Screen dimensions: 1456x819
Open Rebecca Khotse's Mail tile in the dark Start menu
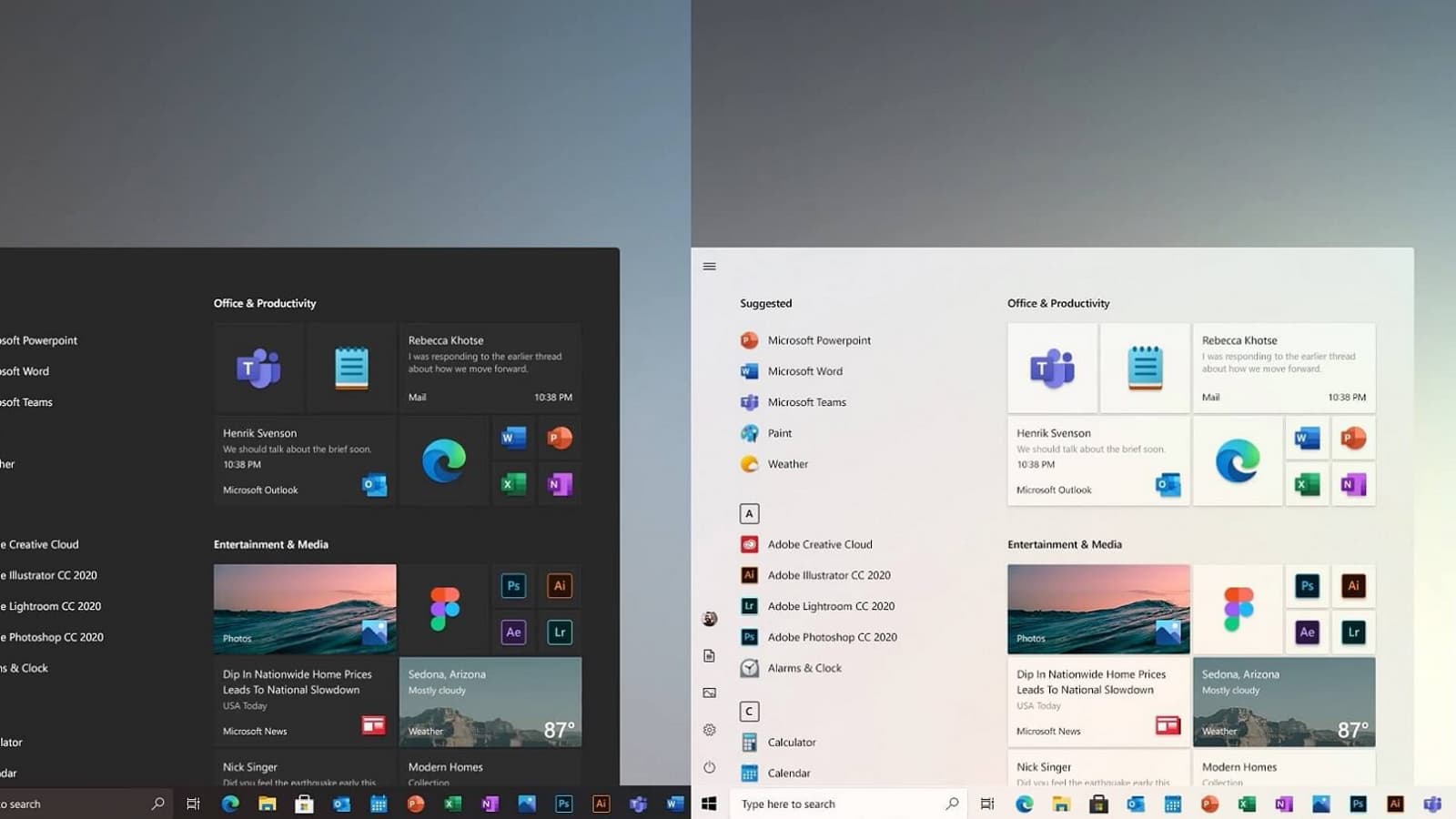(490, 368)
